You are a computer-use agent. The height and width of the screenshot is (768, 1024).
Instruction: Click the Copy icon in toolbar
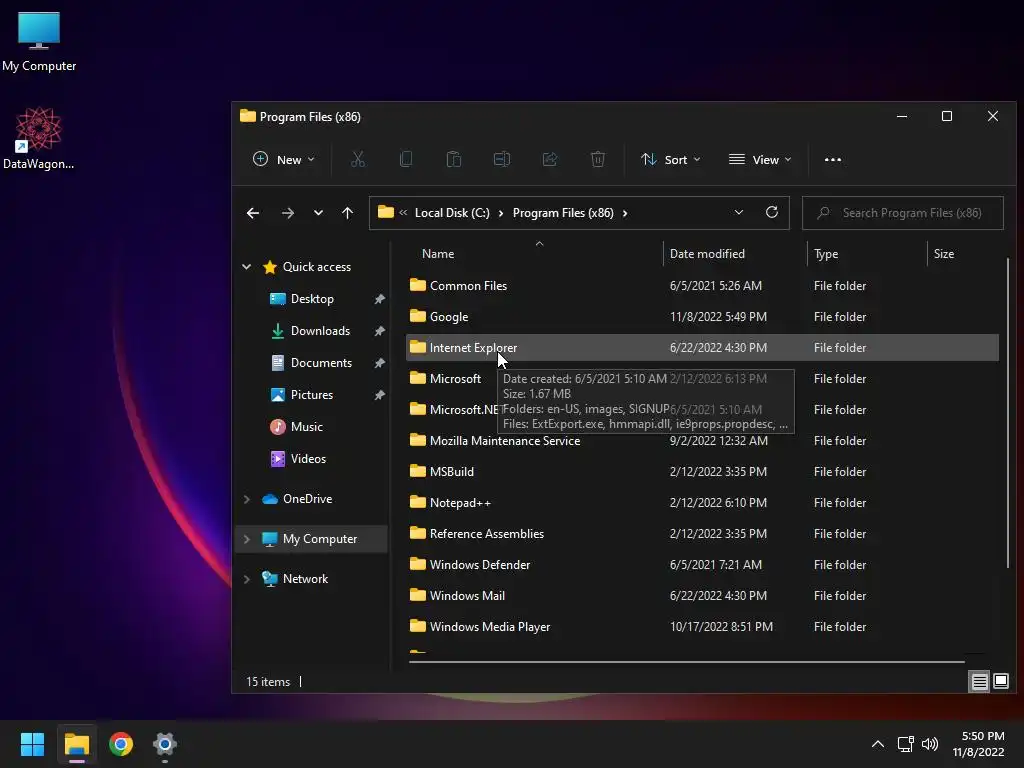tap(406, 159)
